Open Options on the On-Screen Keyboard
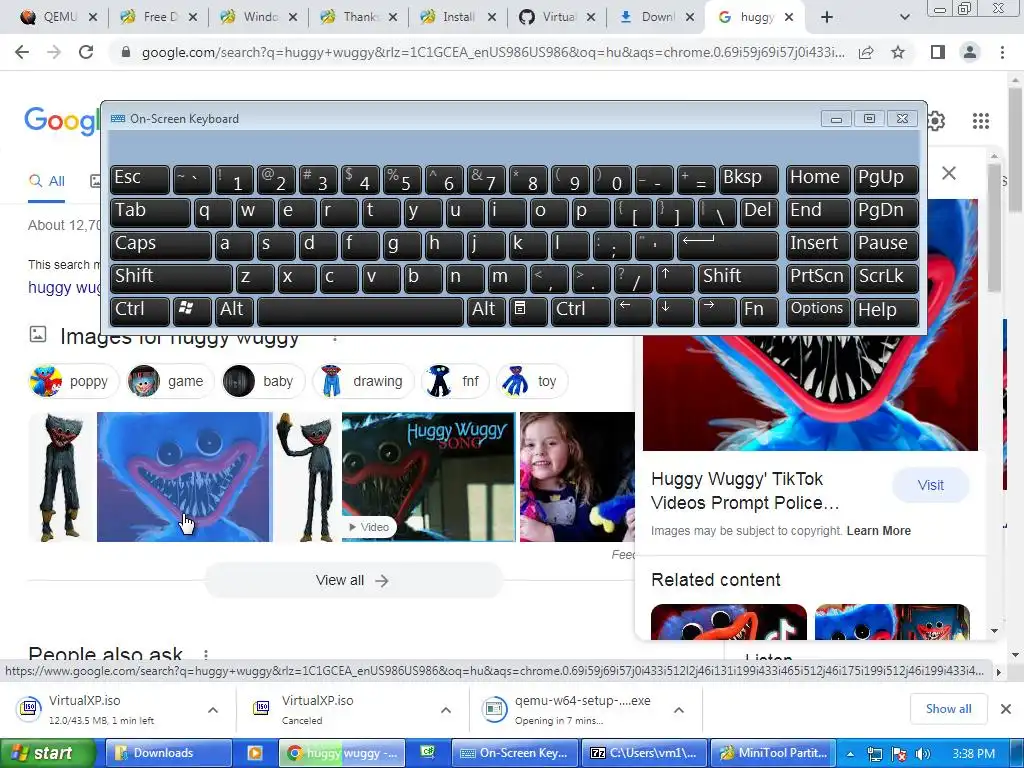The height and width of the screenshot is (768, 1024). [818, 310]
